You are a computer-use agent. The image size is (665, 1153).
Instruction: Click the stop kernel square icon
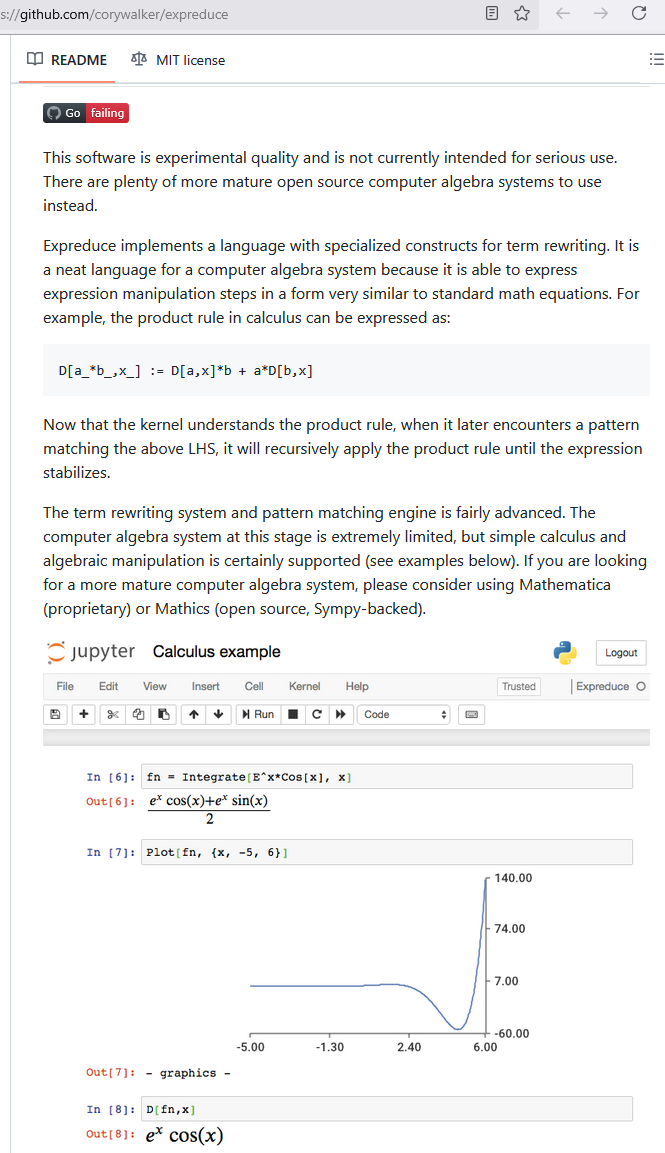point(293,714)
